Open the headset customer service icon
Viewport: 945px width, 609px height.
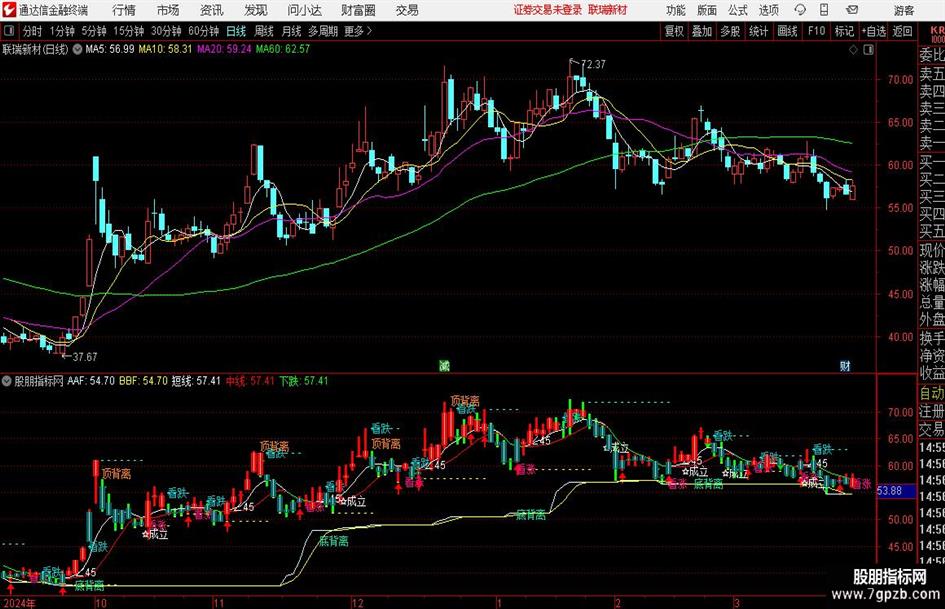800,10
